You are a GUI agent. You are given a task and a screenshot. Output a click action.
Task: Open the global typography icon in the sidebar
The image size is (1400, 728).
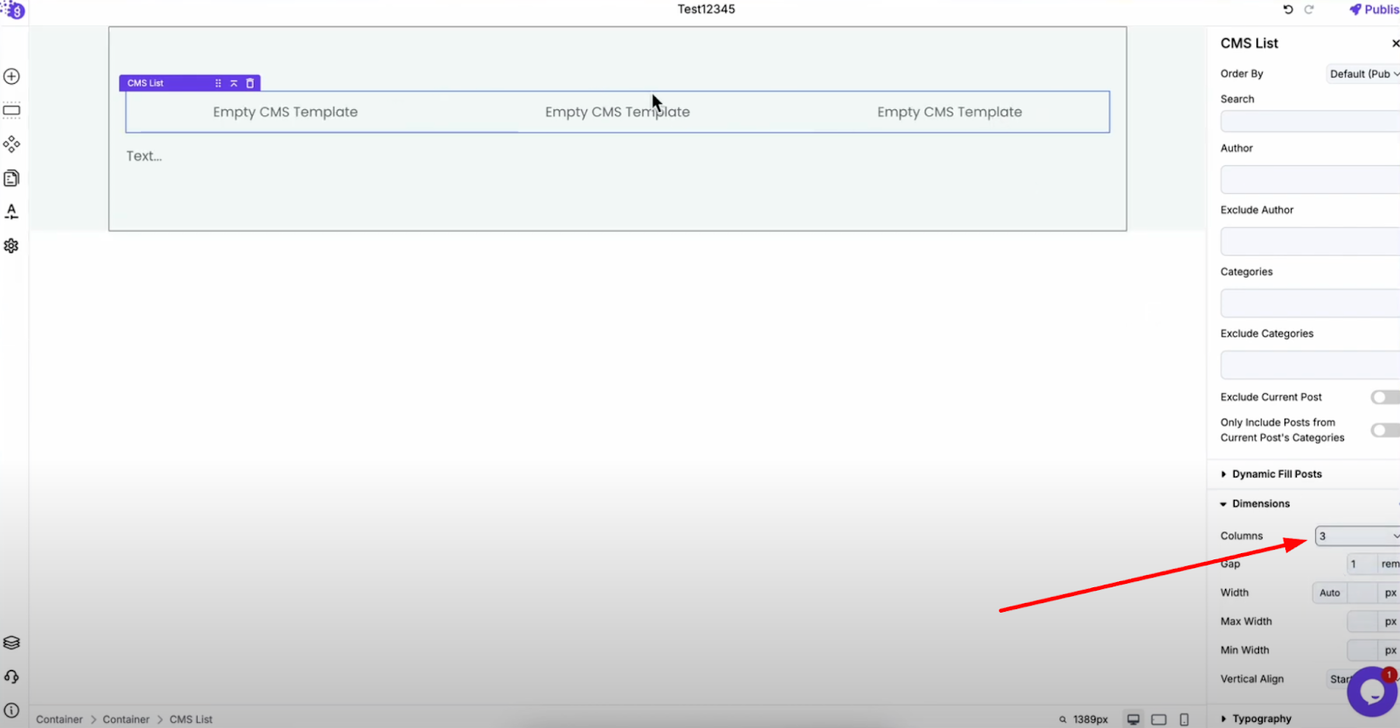pos(12,212)
